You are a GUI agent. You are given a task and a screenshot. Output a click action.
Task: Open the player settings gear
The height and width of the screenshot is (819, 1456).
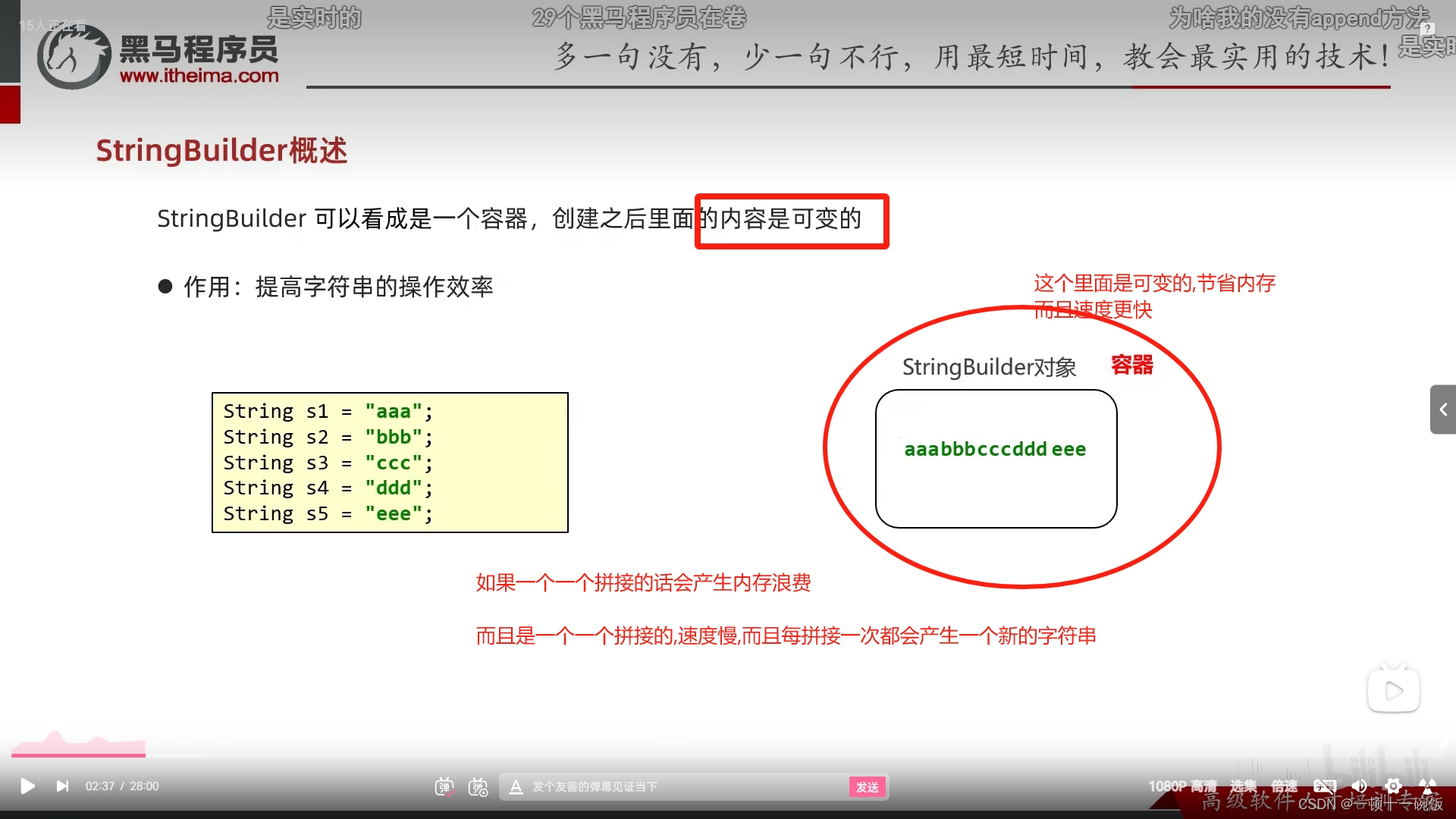1394,786
